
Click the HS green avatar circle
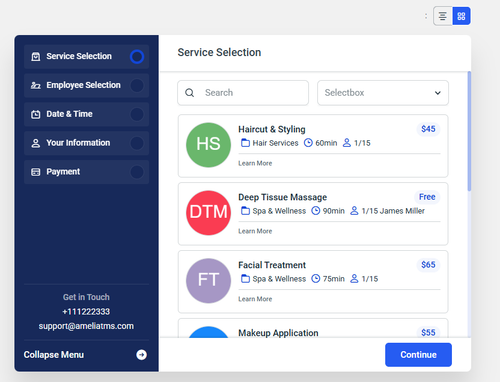coord(208,145)
